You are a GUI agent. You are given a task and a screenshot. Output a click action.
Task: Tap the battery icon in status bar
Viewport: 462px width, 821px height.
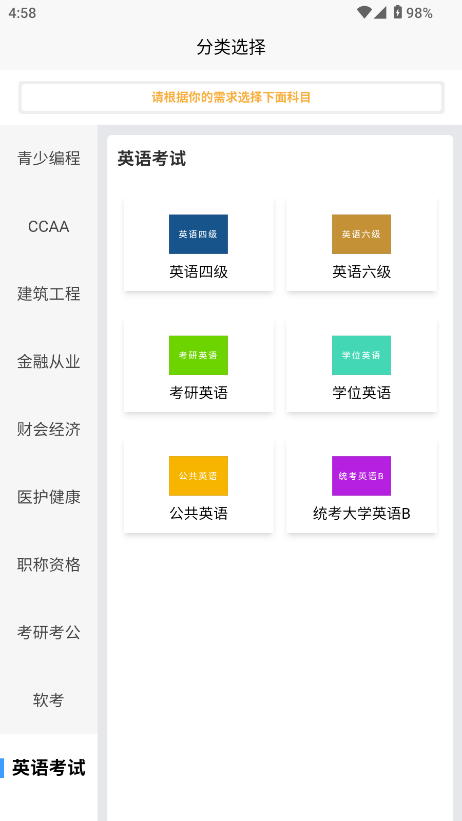pos(398,13)
